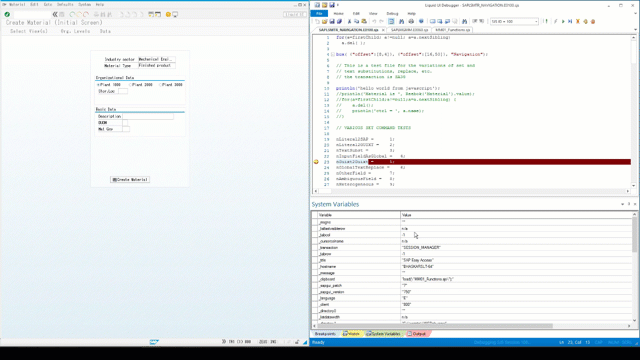Open the Industry sector dropdown
640x360 pixels.
(x=157, y=59)
